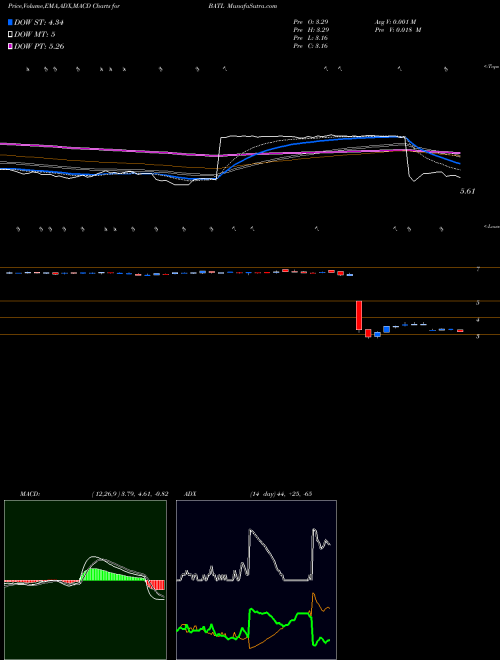Select the 'Pre O: 3.29' value
500x660 pixels.
click(x=311, y=22)
